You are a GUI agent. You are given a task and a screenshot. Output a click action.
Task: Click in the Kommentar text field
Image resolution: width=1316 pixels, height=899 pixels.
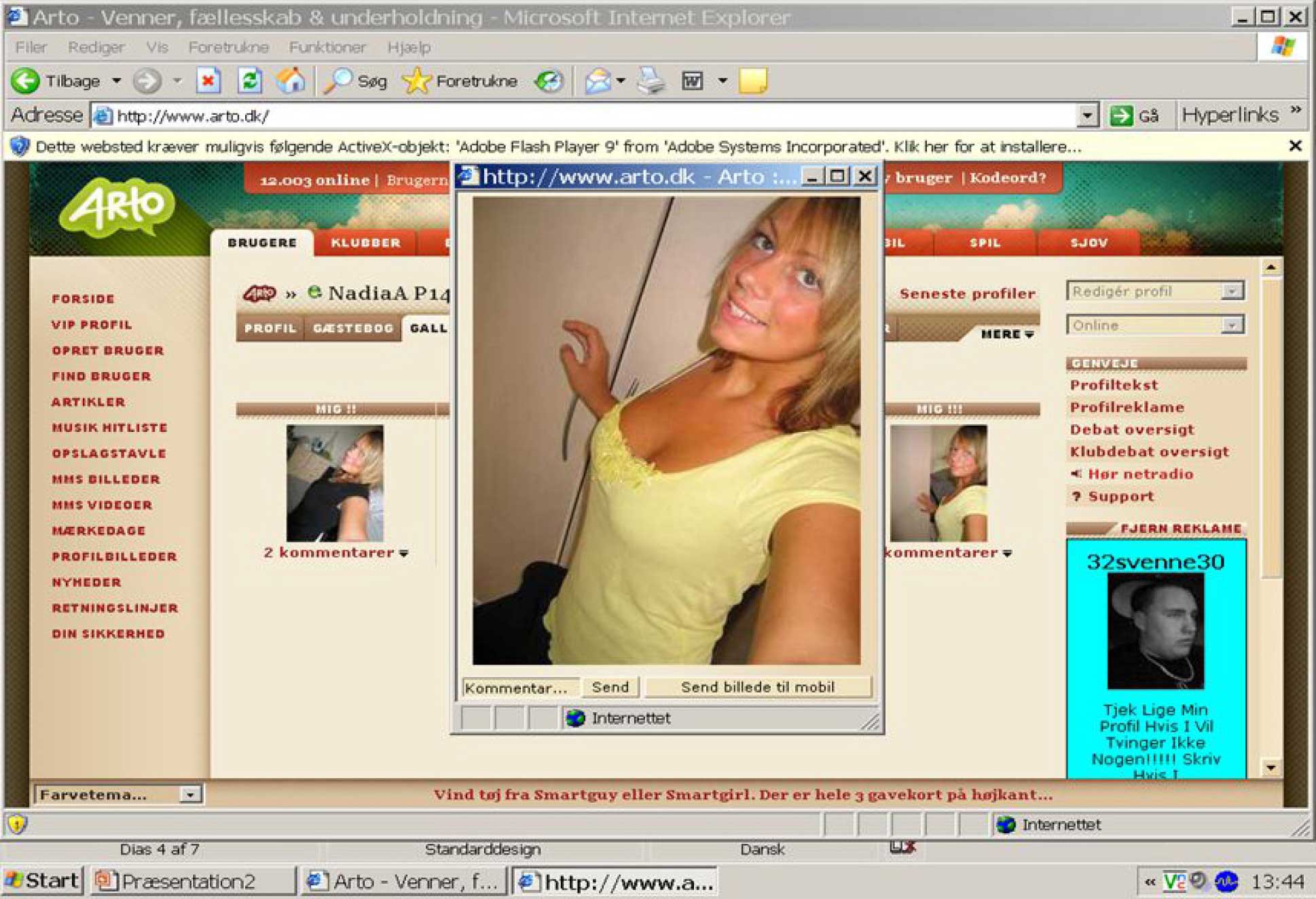(x=520, y=688)
